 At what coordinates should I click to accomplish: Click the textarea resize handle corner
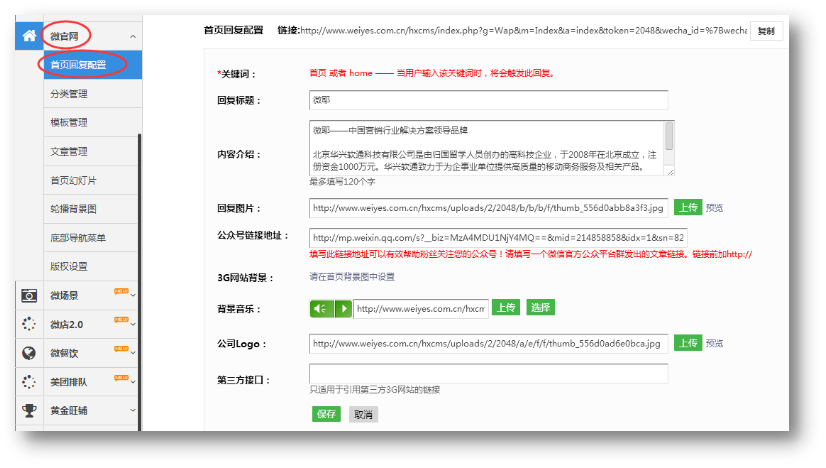coord(670,172)
